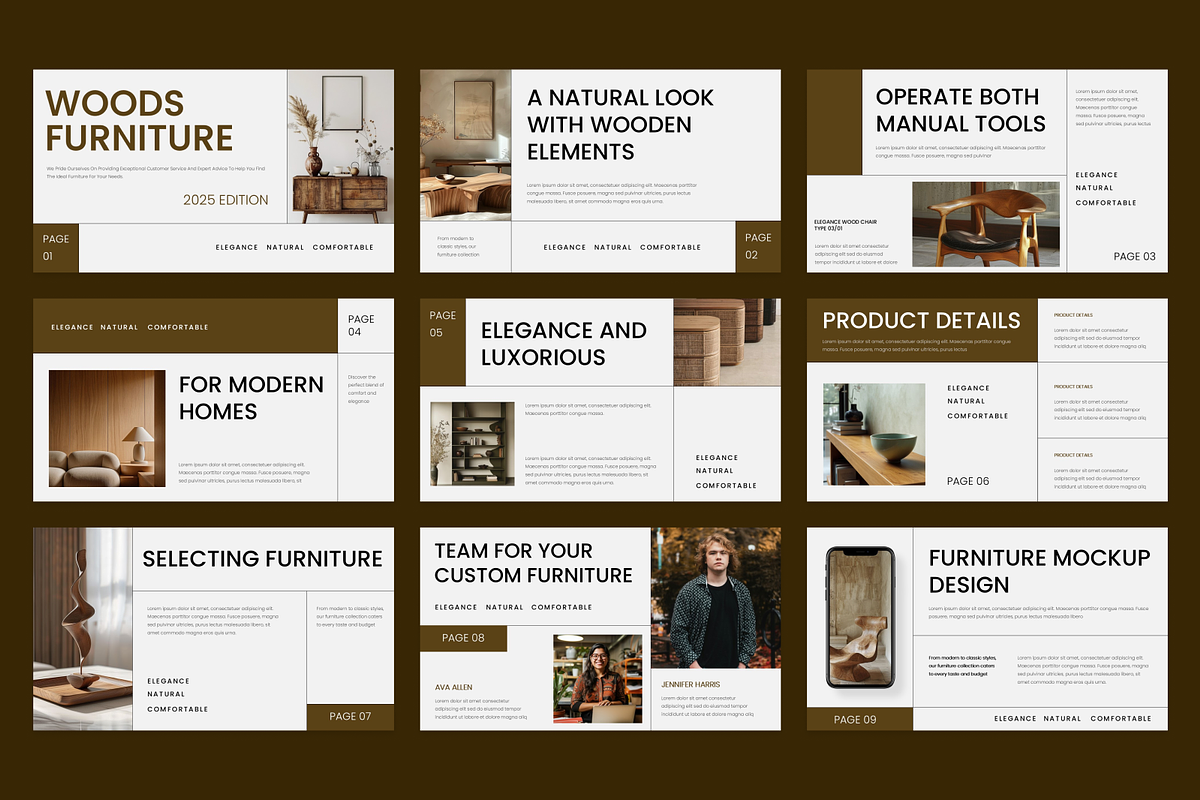This screenshot has height=800, width=1200.
Task: Click the "AVA ALLEN" name
Action: pos(454,687)
